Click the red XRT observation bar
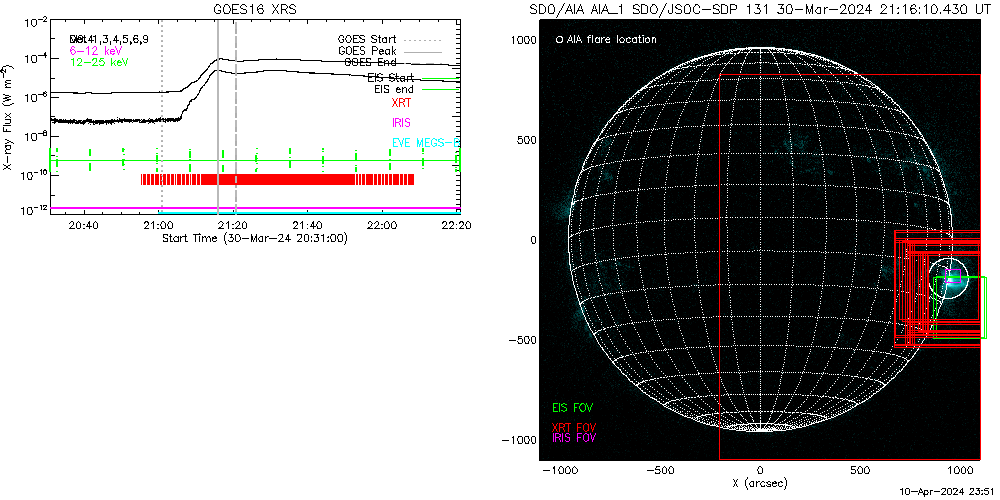Viewport: 1000px width, 500px height. pyautogui.click(x=277, y=179)
